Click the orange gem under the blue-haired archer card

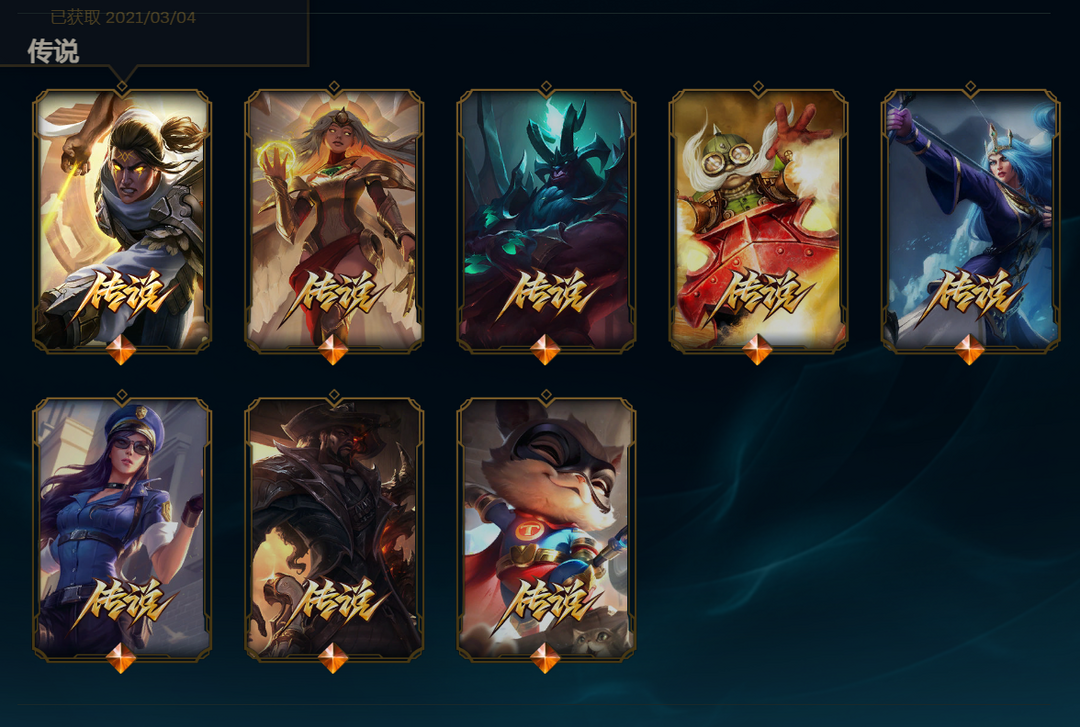(x=970, y=349)
